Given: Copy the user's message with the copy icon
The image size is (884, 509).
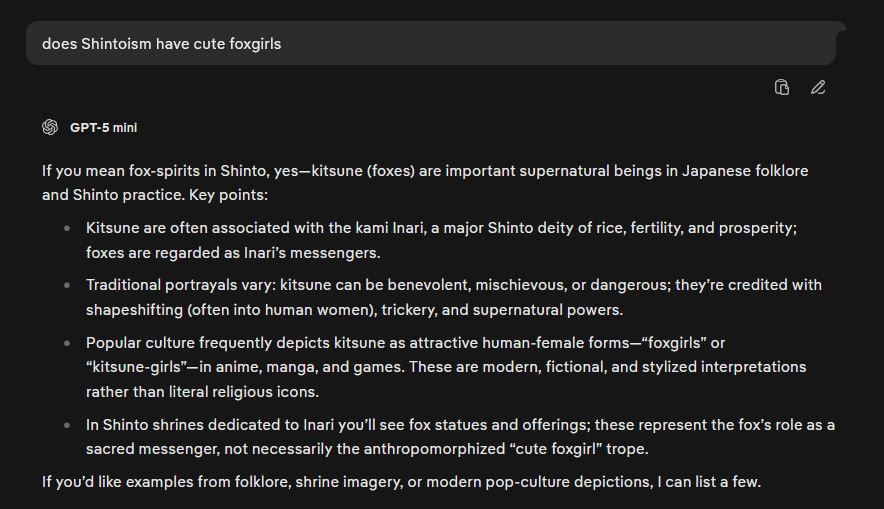Looking at the screenshot, I should (x=782, y=88).
